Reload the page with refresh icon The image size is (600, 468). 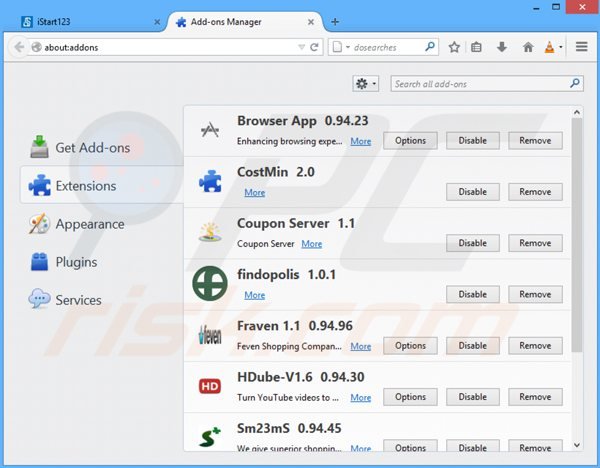pos(314,47)
